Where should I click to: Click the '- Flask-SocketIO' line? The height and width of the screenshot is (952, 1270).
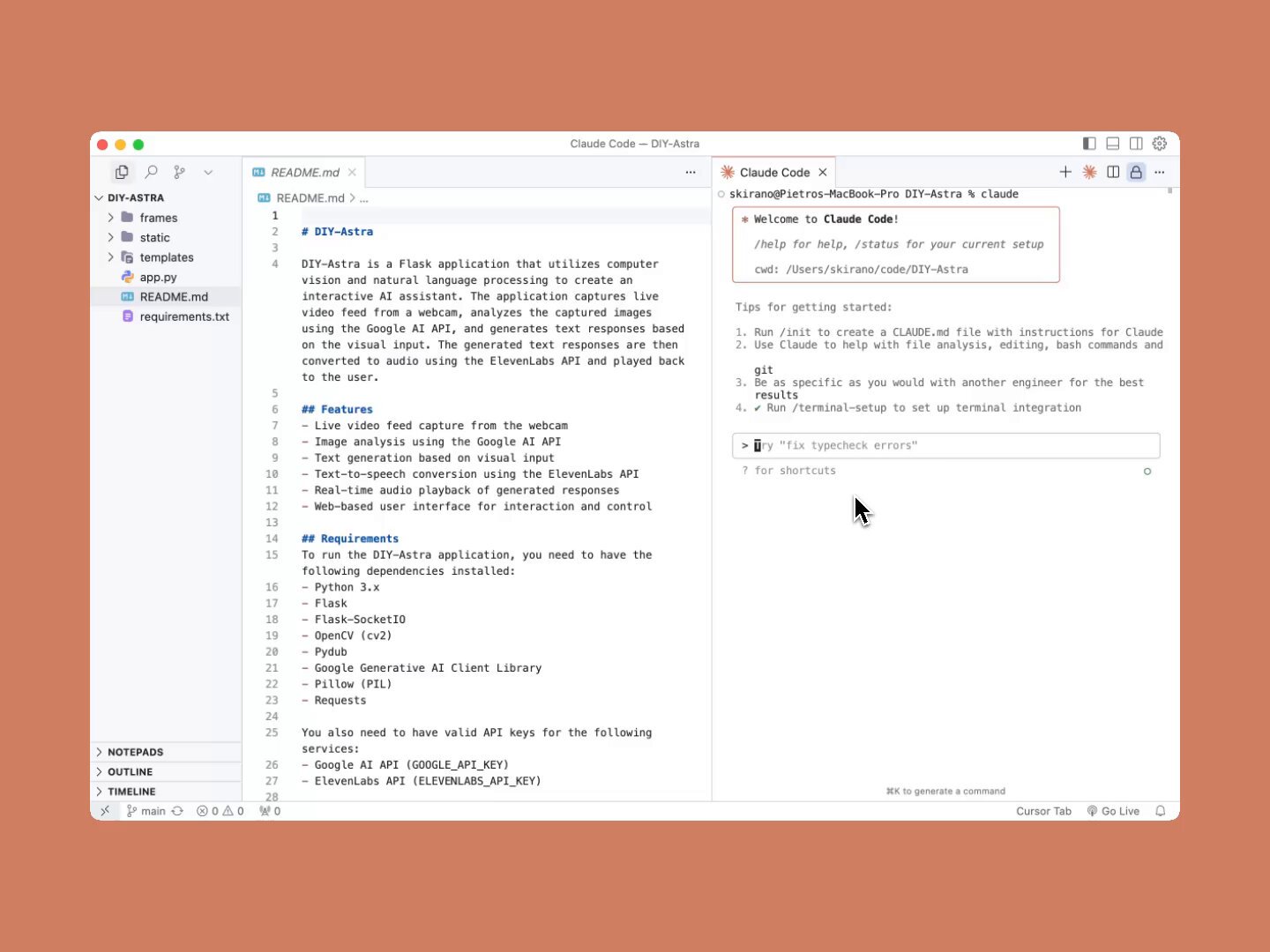click(354, 620)
